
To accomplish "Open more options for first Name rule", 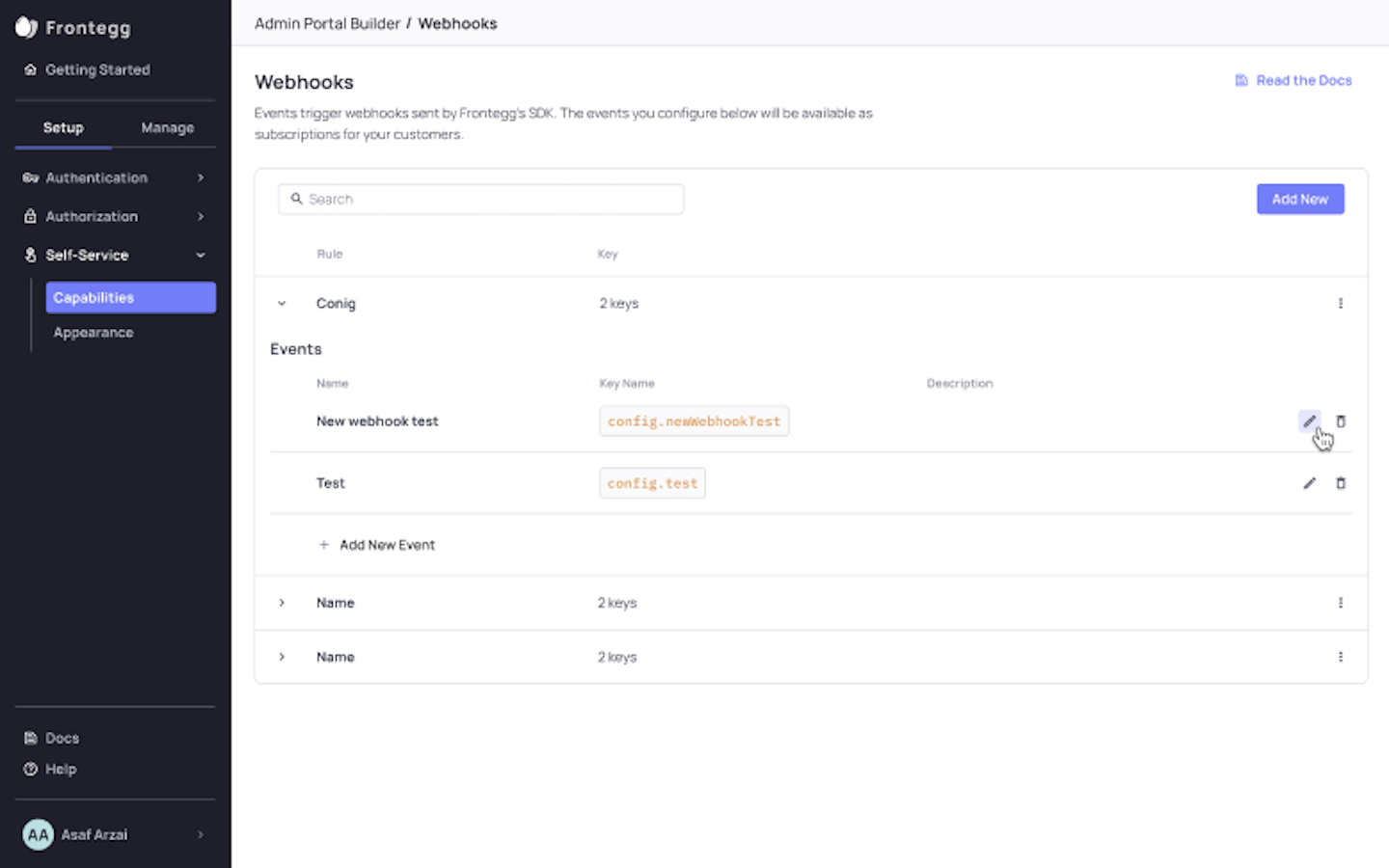I will (1341, 603).
